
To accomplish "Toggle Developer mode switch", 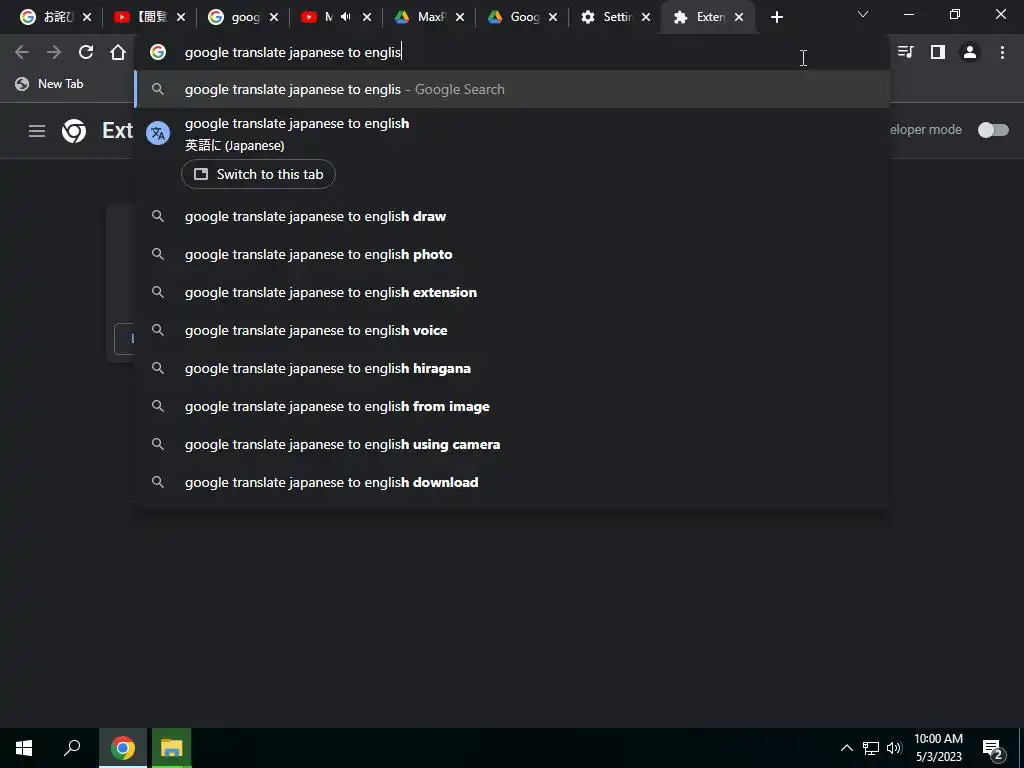I will point(993,130).
